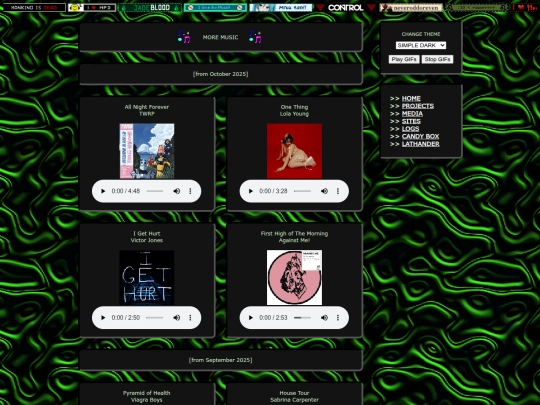Screen dimensions: 540x405
Task: Open the PROJECTS link
Action: (x=418, y=106)
